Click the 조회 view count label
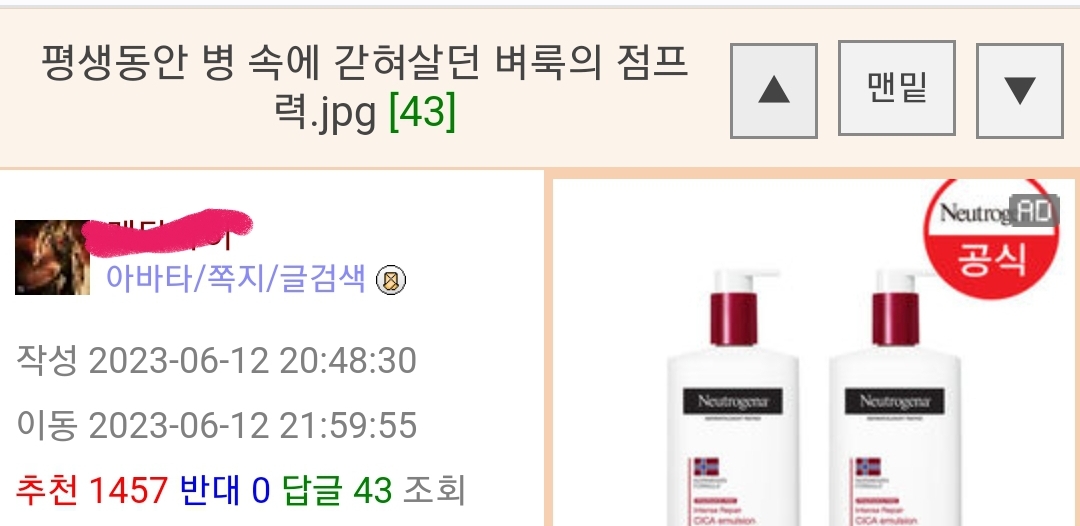Viewport: 1080px width, 526px height. click(434, 490)
